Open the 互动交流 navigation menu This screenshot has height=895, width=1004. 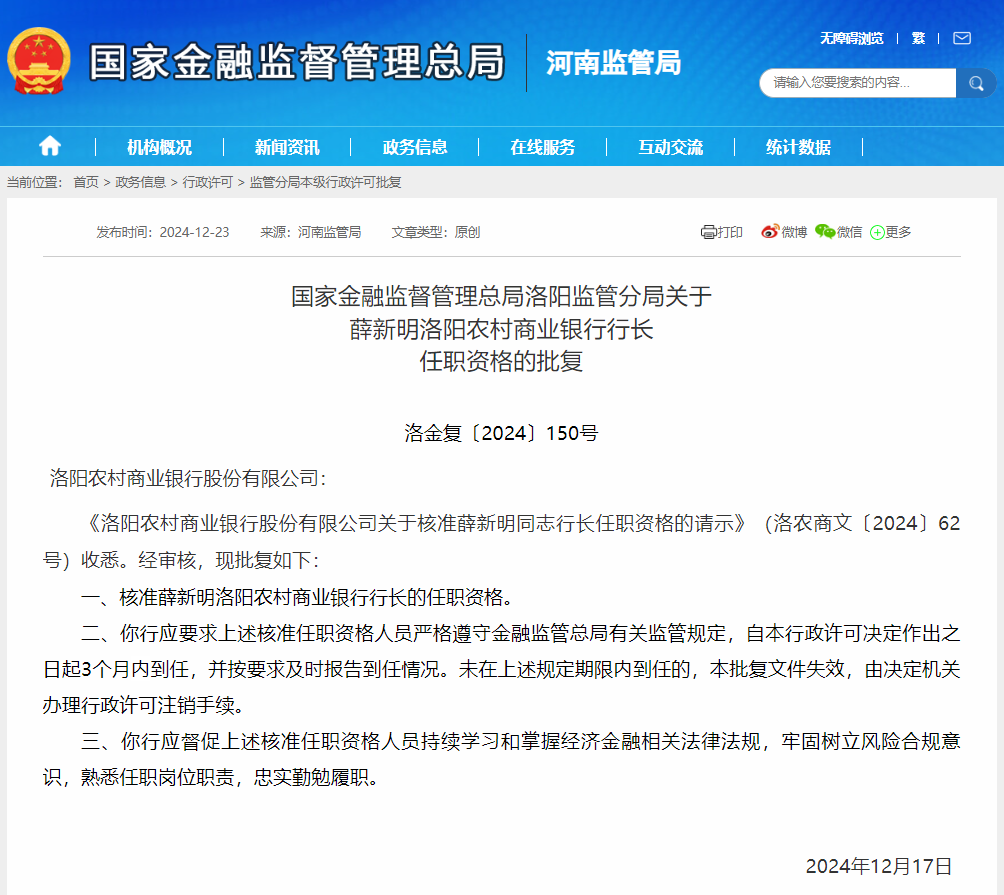click(x=671, y=147)
